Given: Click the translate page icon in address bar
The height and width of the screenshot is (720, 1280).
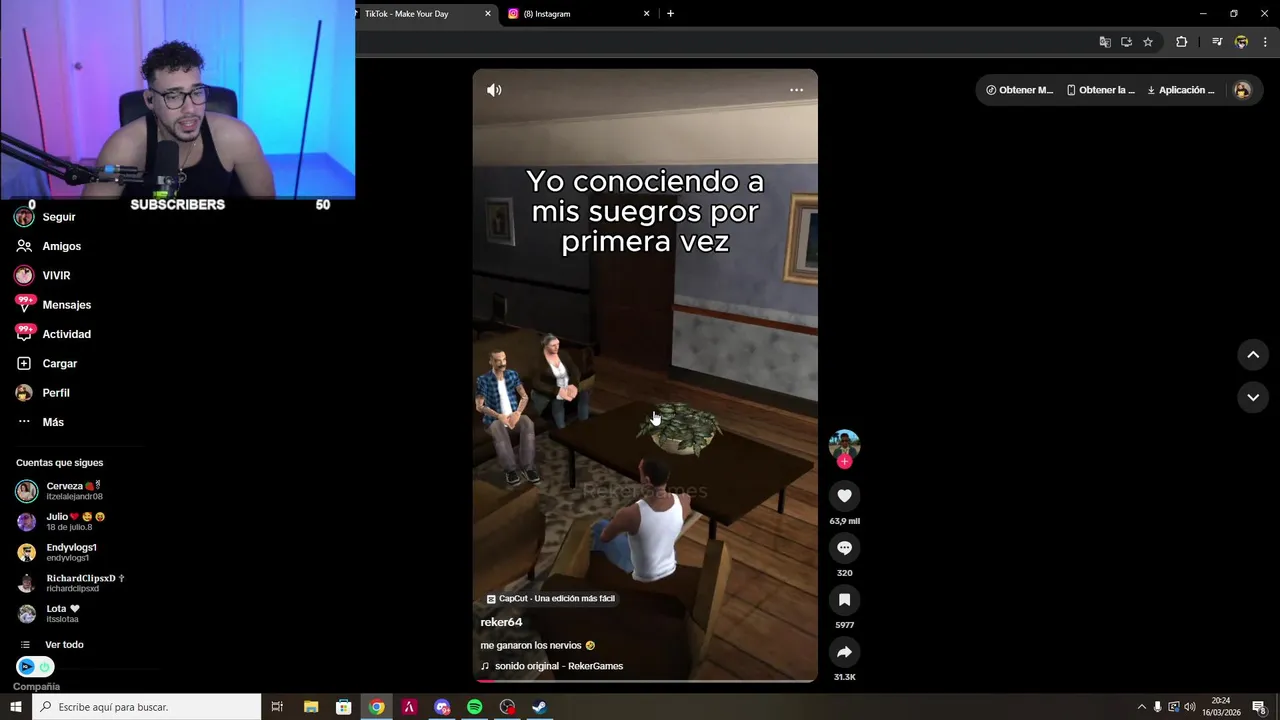Looking at the screenshot, I should click(1105, 42).
